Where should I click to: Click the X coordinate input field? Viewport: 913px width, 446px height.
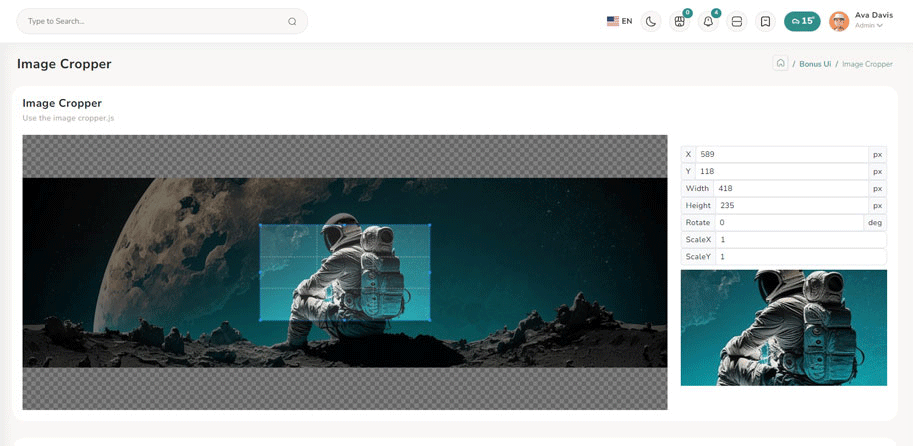click(781, 155)
